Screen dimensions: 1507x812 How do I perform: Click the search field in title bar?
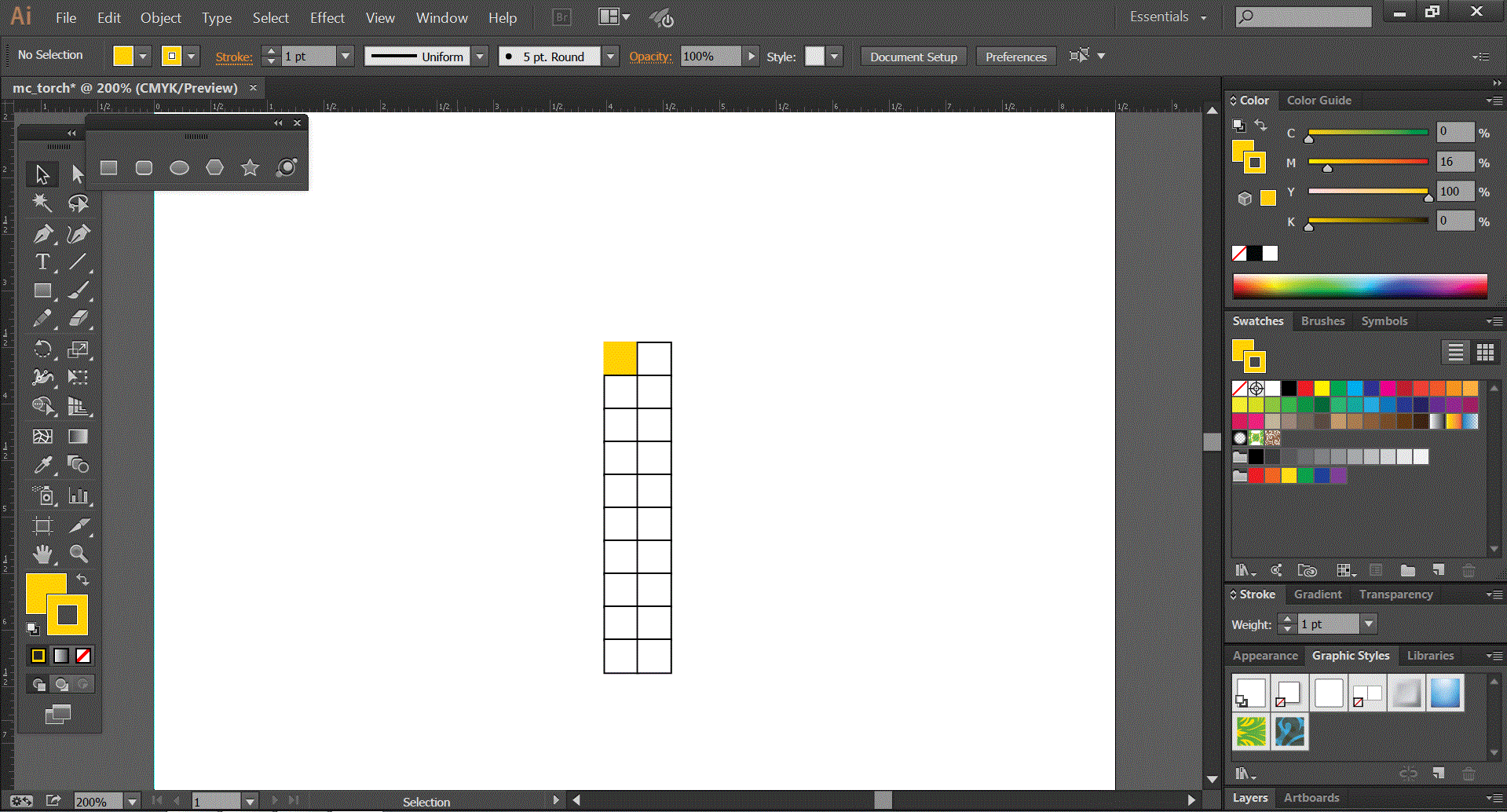coord(1303,16)
